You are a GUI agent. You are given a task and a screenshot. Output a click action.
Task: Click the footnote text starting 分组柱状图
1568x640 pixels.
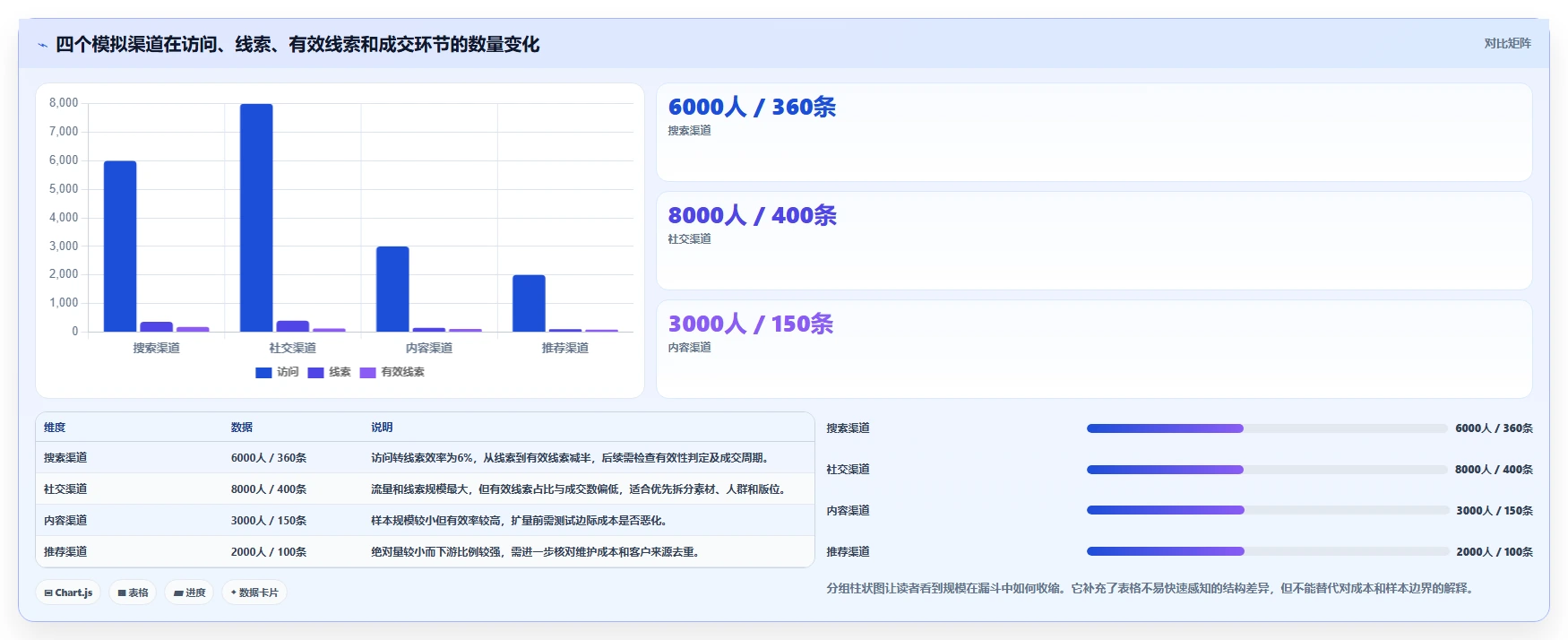[1152, 589]
